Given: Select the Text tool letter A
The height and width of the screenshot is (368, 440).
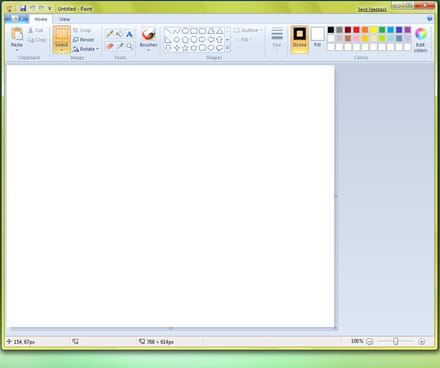Looking at the screenshot, I should (129, 34).
